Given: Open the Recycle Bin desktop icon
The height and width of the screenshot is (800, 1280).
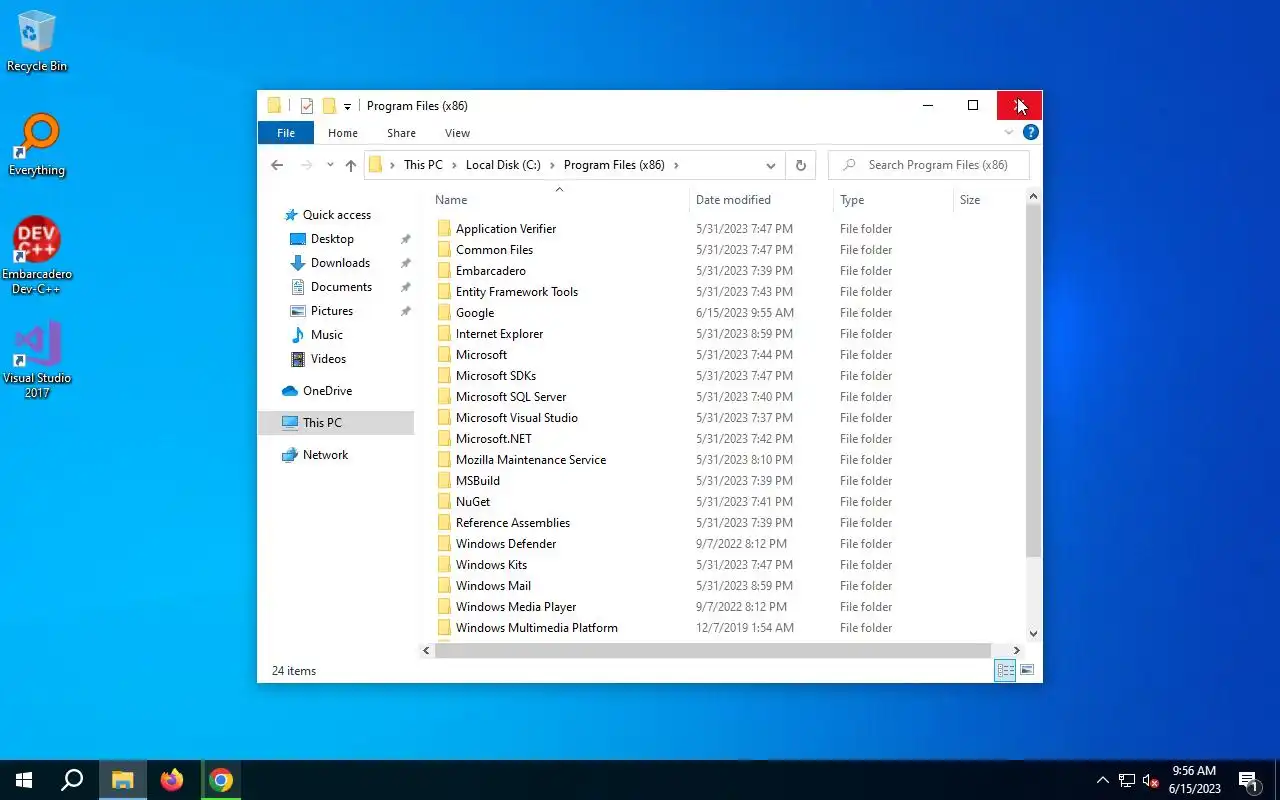Looking at the screenshot, I should pyautogui.click(x=37, y=42).
